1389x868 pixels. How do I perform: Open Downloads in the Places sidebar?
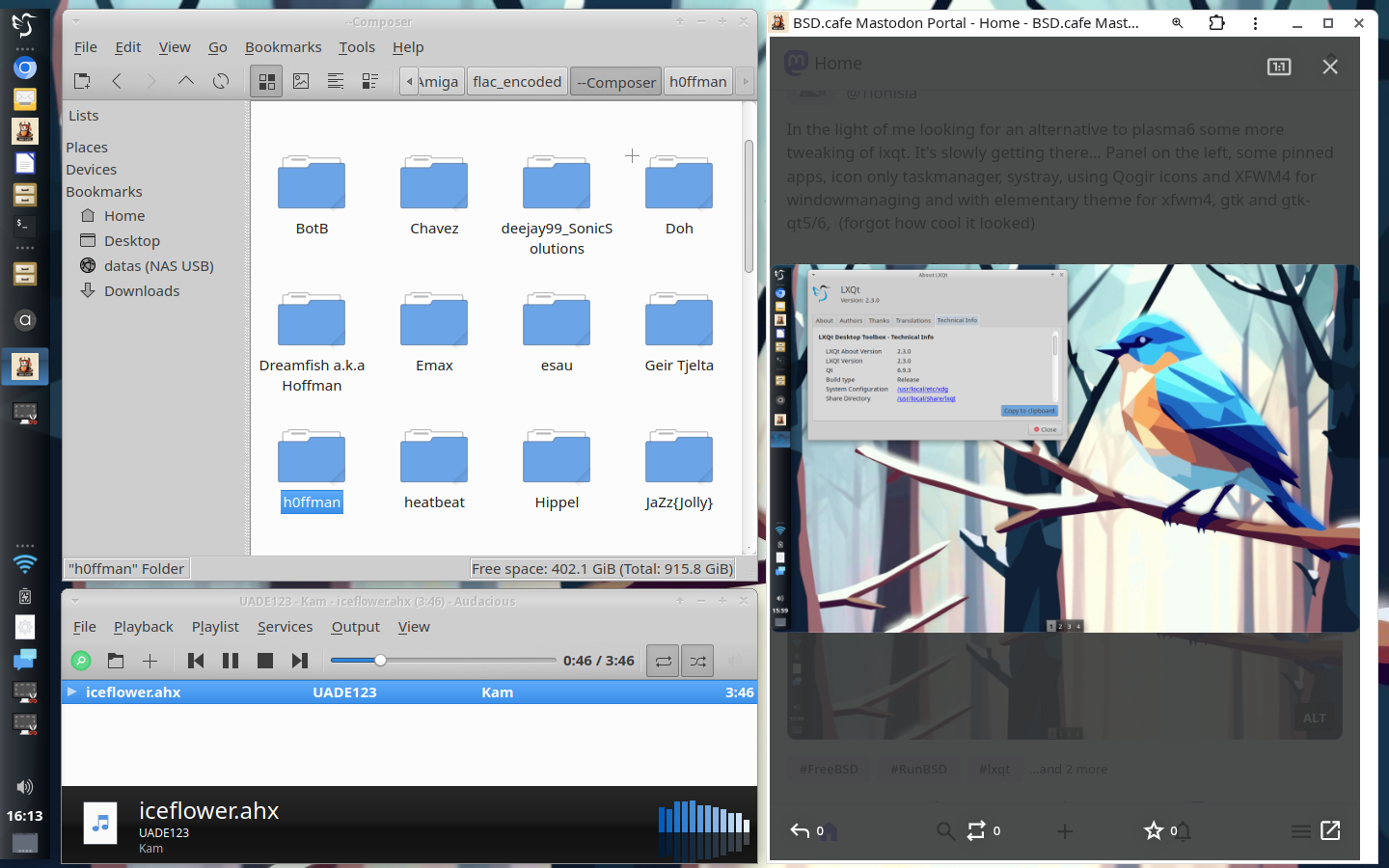pyautogui.click(x=142, y=291)
